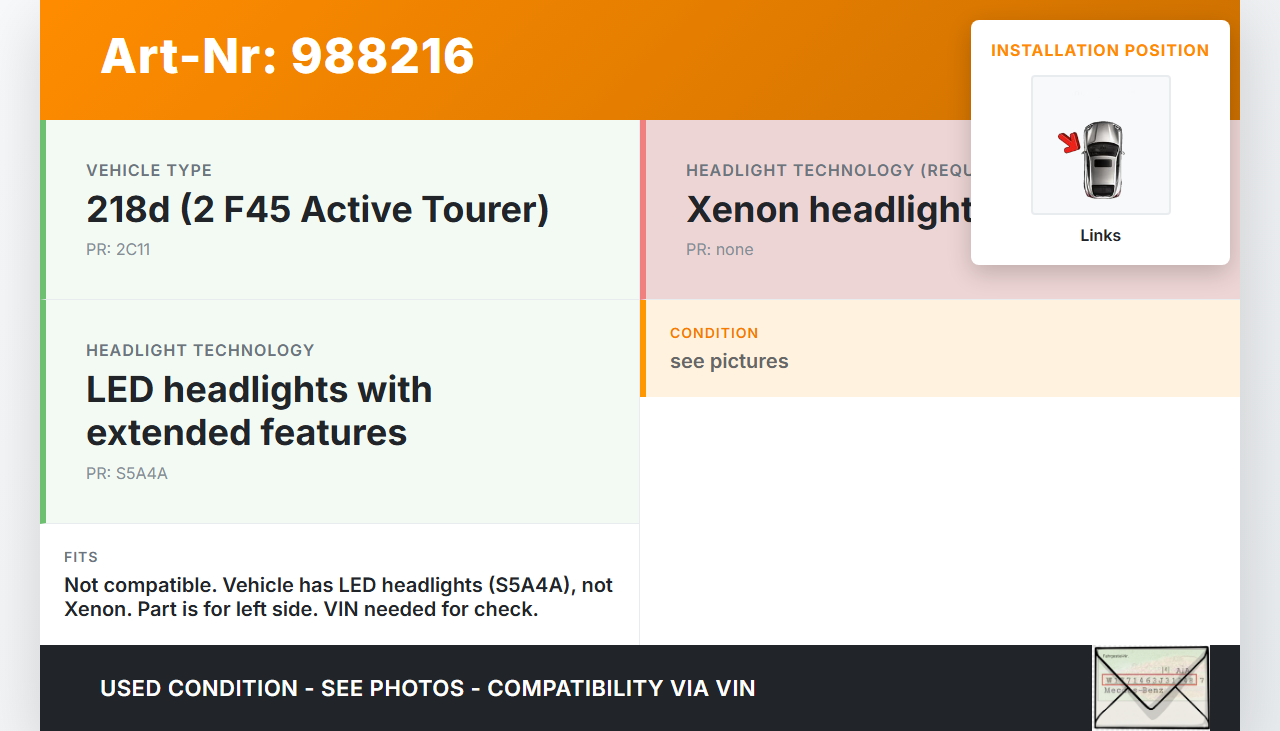Image resolution: width=1280 pixels, height=731 pixels.
Task: Click the VEHICLE TYPE label
Action: 149,170
